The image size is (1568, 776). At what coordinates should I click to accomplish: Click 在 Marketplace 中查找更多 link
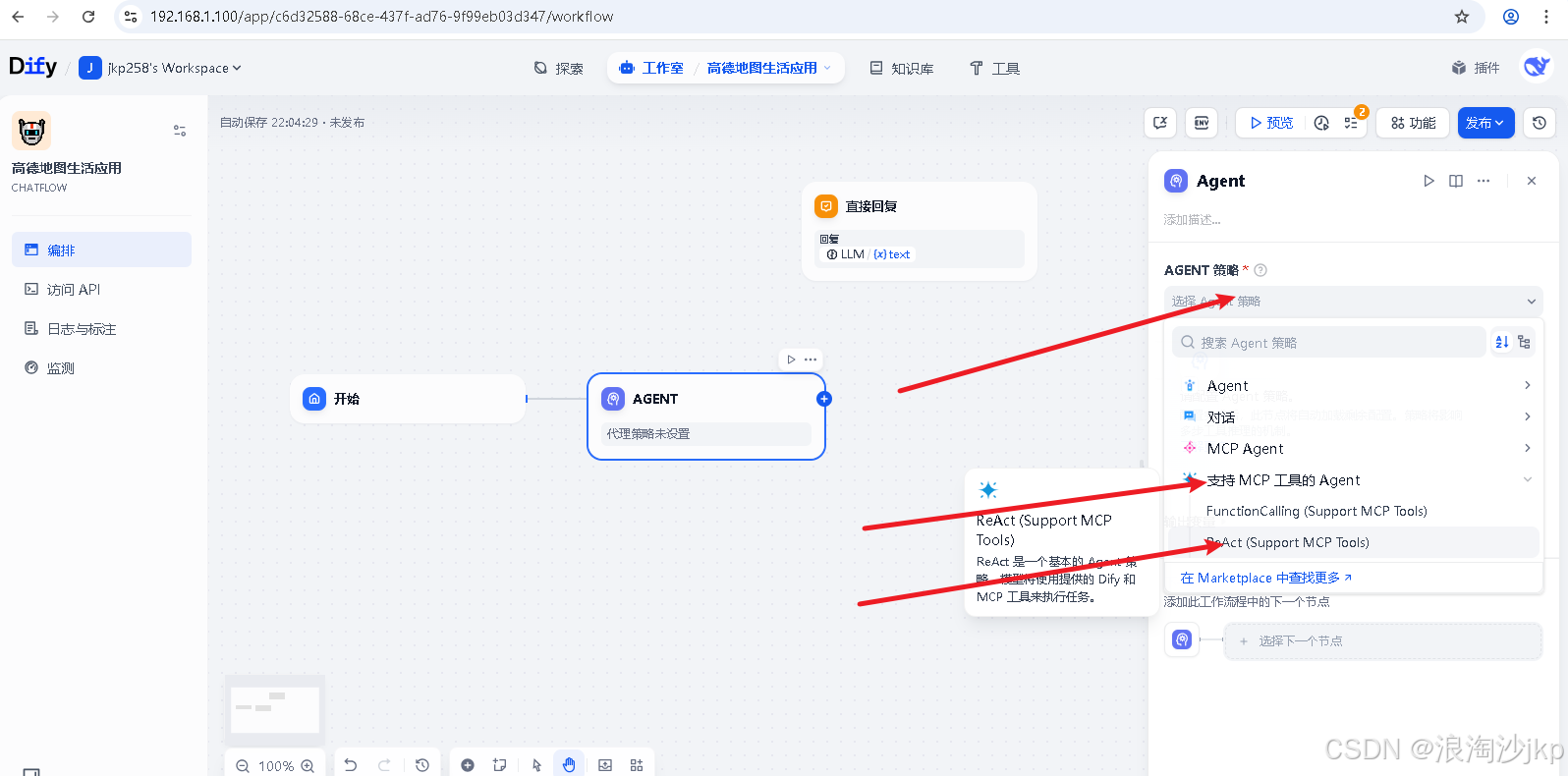point(1265,578)
